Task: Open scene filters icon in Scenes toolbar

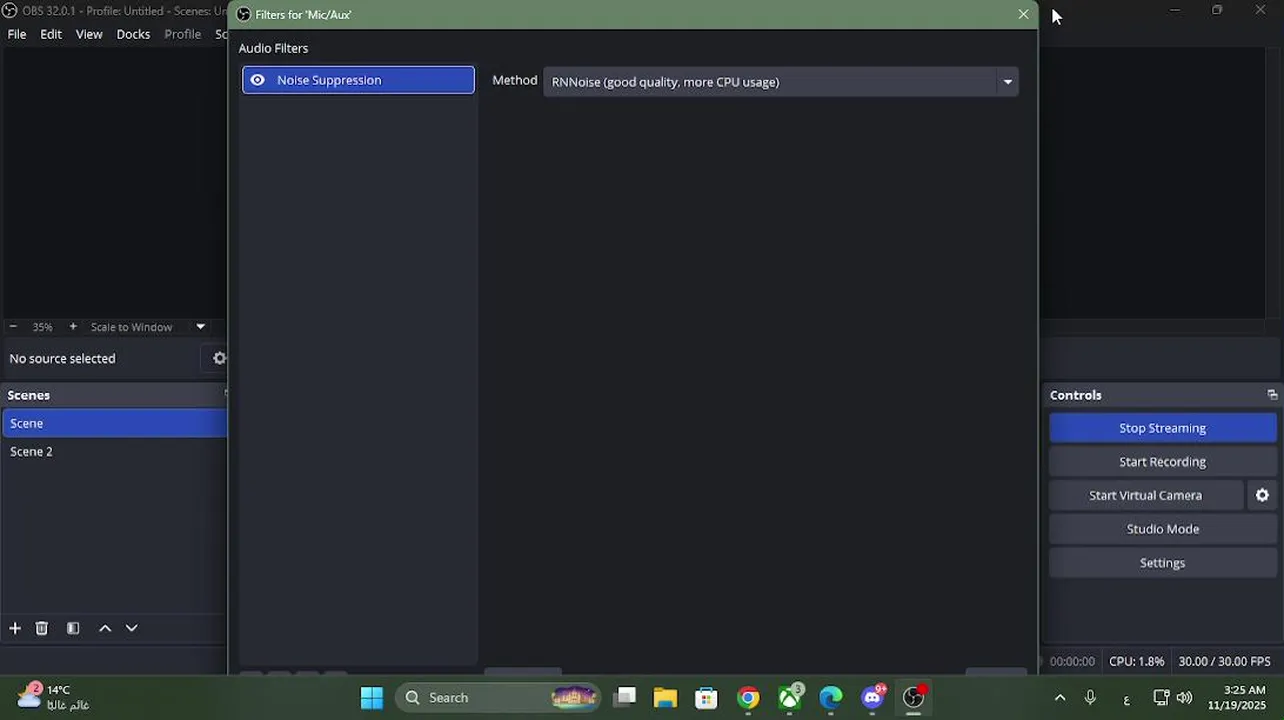Action: click(73, 628)
